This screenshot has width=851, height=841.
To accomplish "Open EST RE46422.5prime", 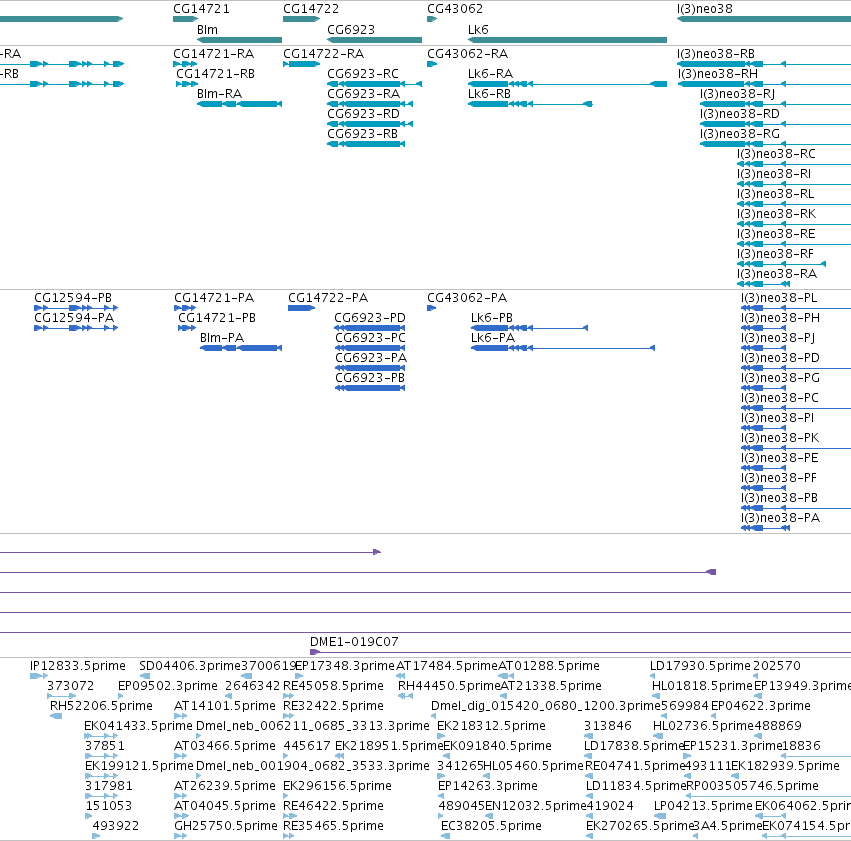I will pyautogui.click(x=333, y=806).
